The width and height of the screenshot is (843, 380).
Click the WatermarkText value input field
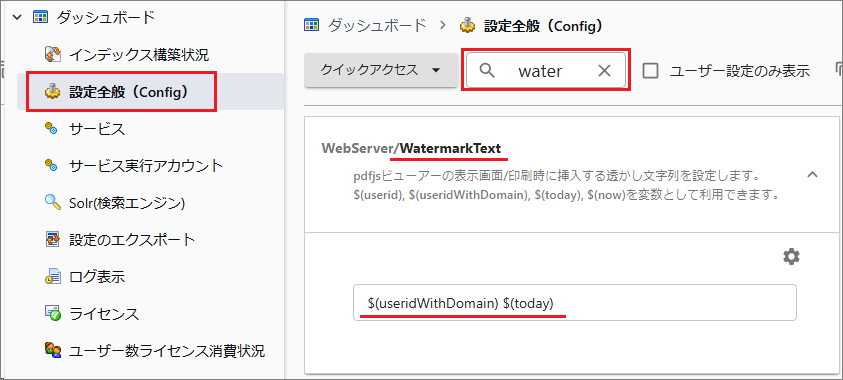pyautogui.click(x=575, y=303)
